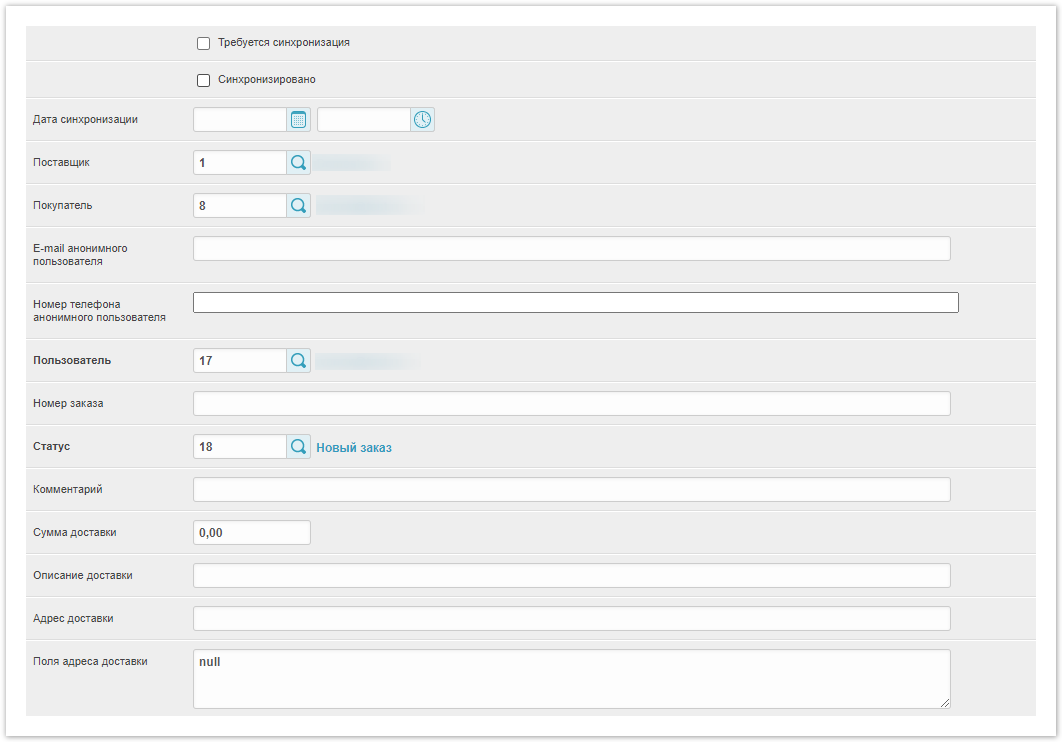The height and width of the screenshot is (742, 1062).
Task: Open the clock time picker icon
Action: [422, 120]
